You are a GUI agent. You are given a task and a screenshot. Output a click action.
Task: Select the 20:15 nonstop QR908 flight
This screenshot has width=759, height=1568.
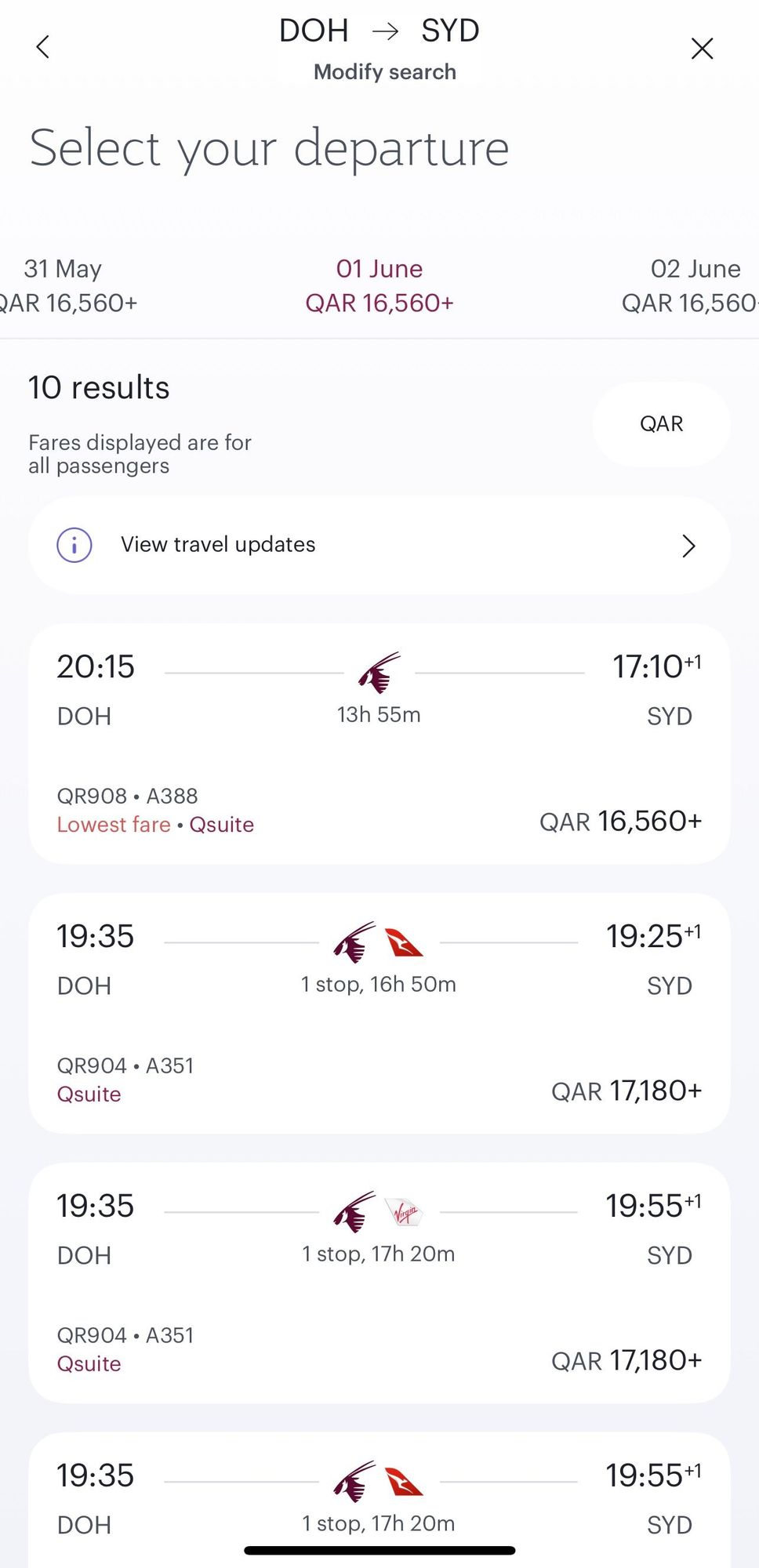coord(379,745)
